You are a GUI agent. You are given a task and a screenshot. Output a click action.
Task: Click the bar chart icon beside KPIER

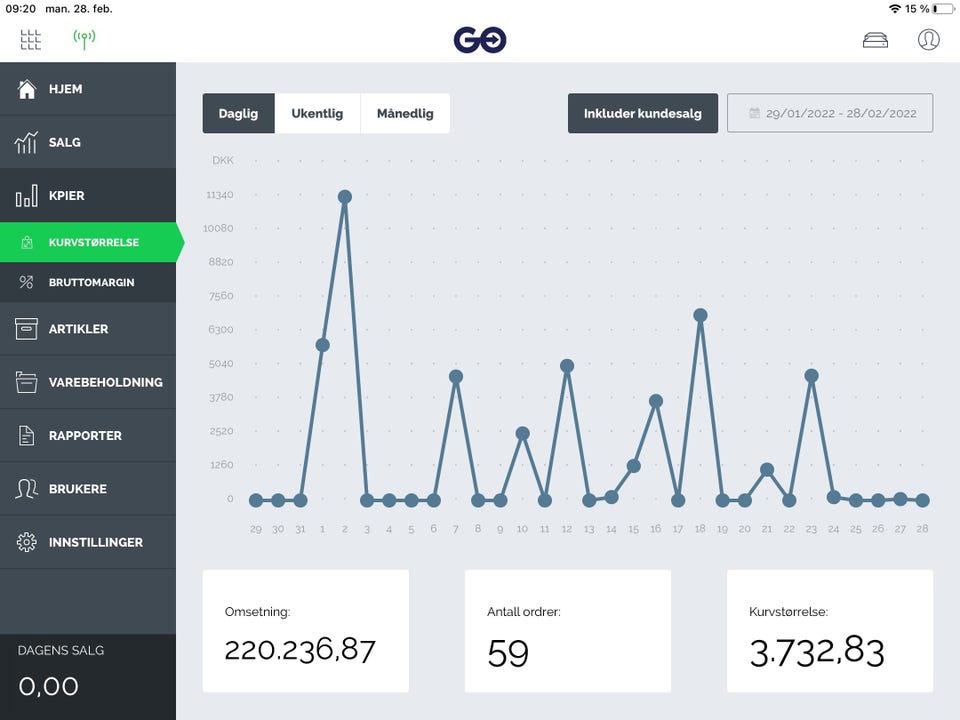(26, 195)
